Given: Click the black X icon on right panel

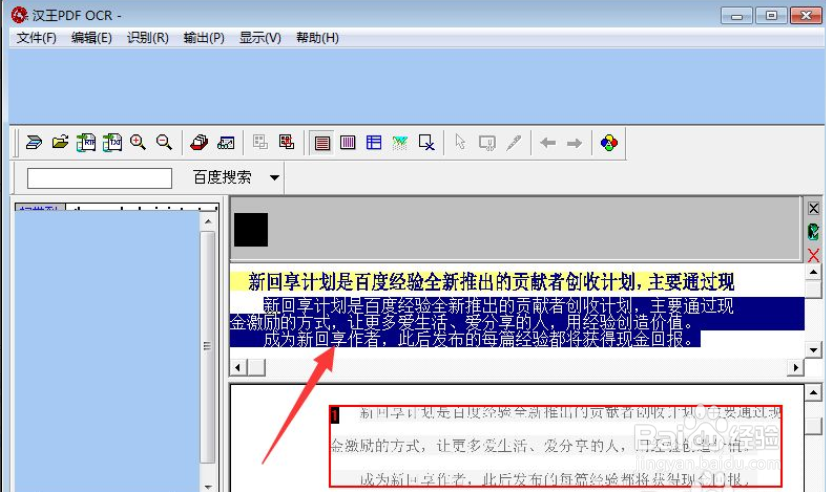Looking at the screenshot, I should [x=813, y=208].
